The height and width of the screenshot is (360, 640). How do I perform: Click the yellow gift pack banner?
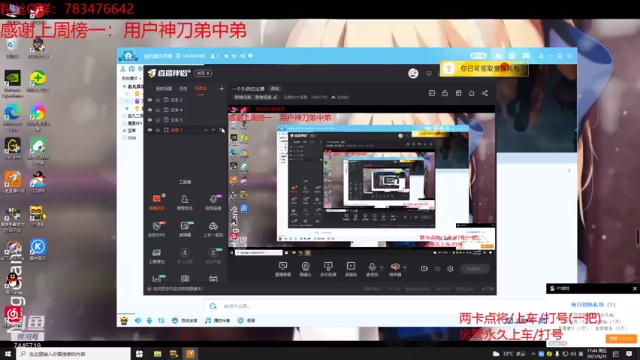[484, 69]
